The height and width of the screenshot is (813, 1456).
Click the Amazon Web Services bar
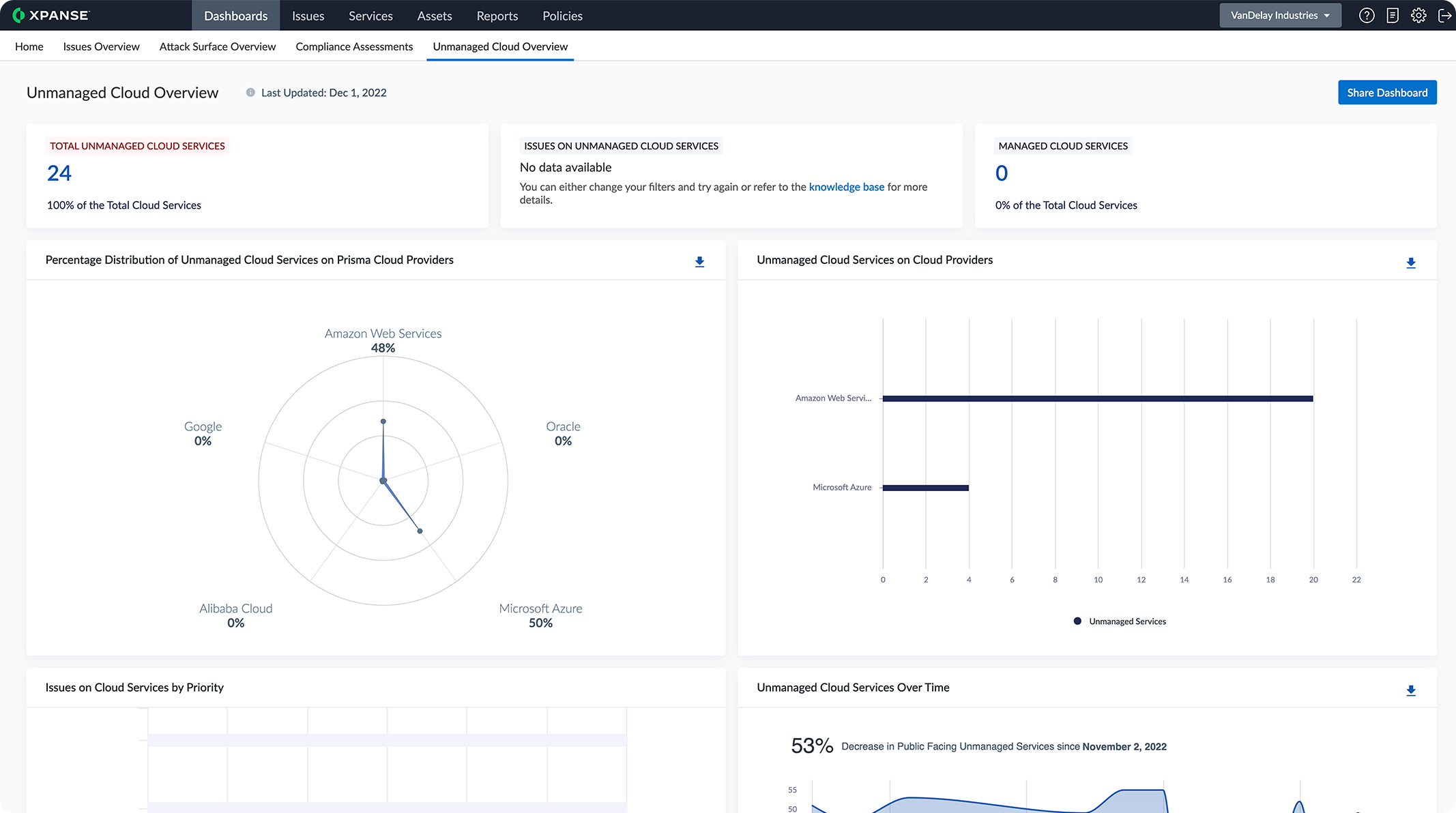click(1097, 398)
